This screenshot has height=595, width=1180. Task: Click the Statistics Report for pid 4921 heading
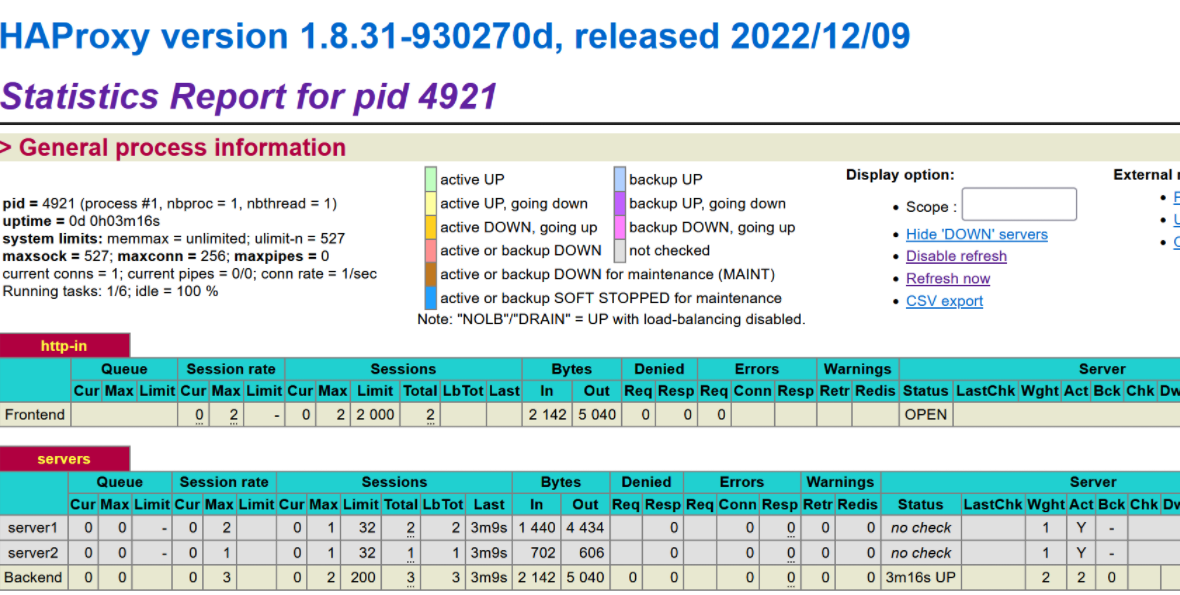[248, 96]
